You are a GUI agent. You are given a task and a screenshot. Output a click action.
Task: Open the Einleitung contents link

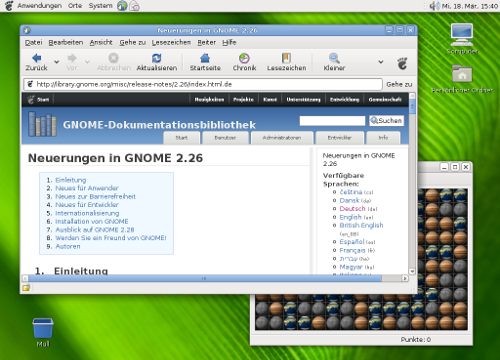point(71,180)
